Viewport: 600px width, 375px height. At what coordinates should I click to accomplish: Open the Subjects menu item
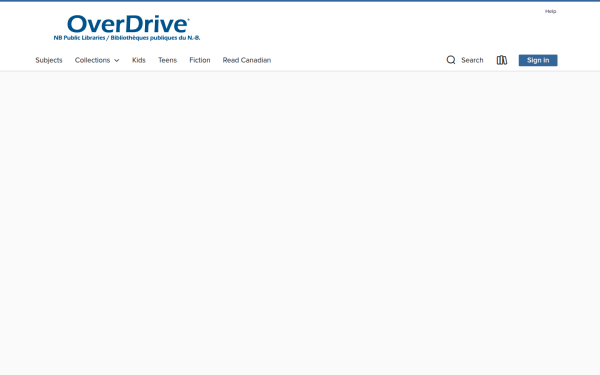click(49, 60)
